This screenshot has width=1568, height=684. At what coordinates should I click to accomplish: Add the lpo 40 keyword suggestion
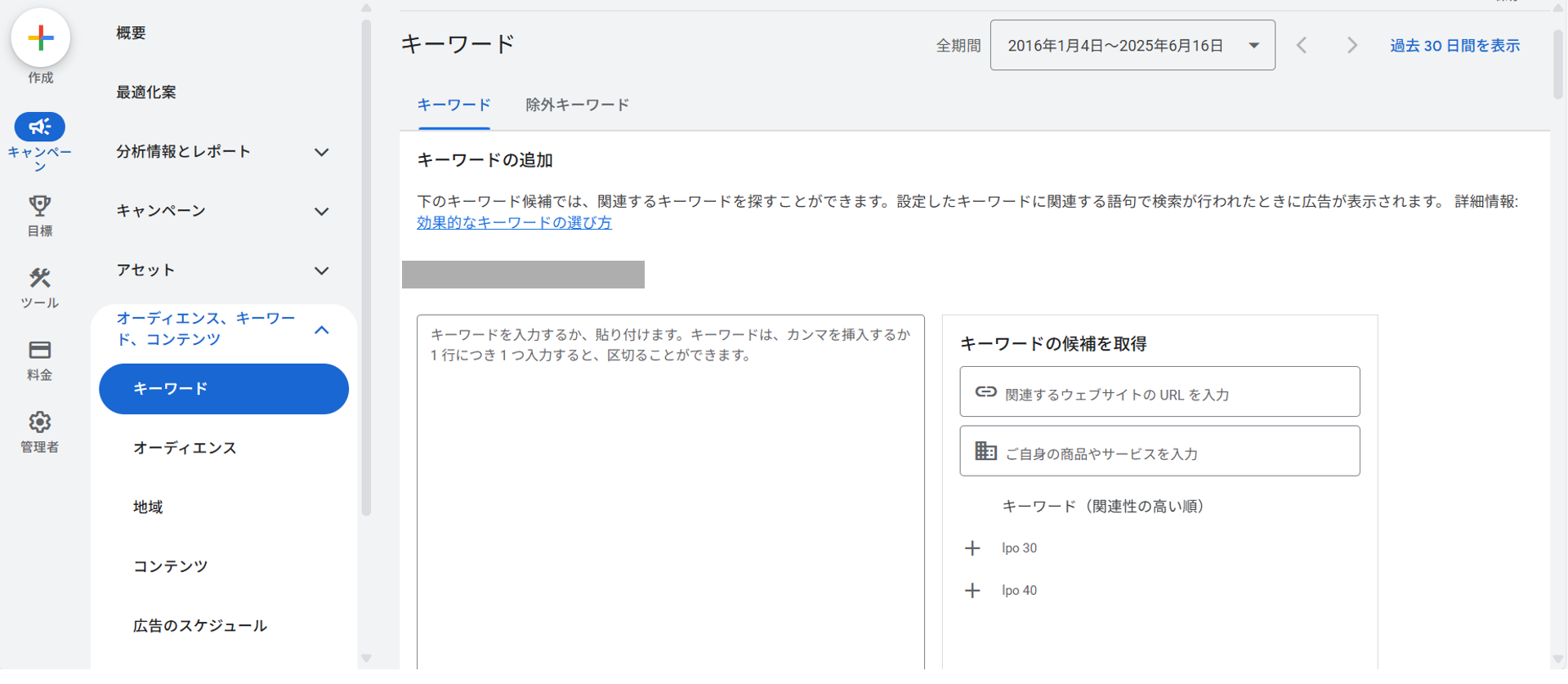[972, 591]
